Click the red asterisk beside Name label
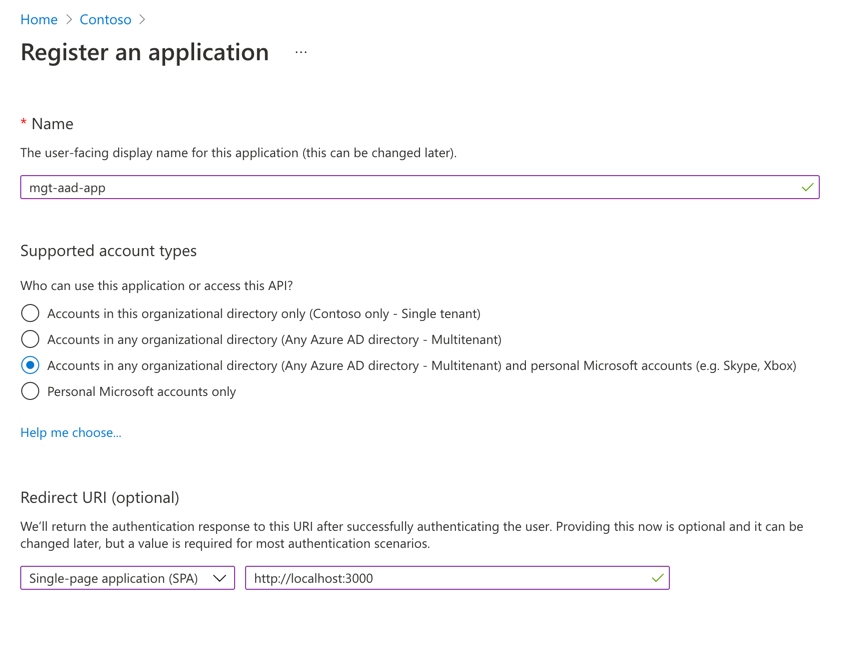Screen dimensions: 864x650 [x=23, y=123]
